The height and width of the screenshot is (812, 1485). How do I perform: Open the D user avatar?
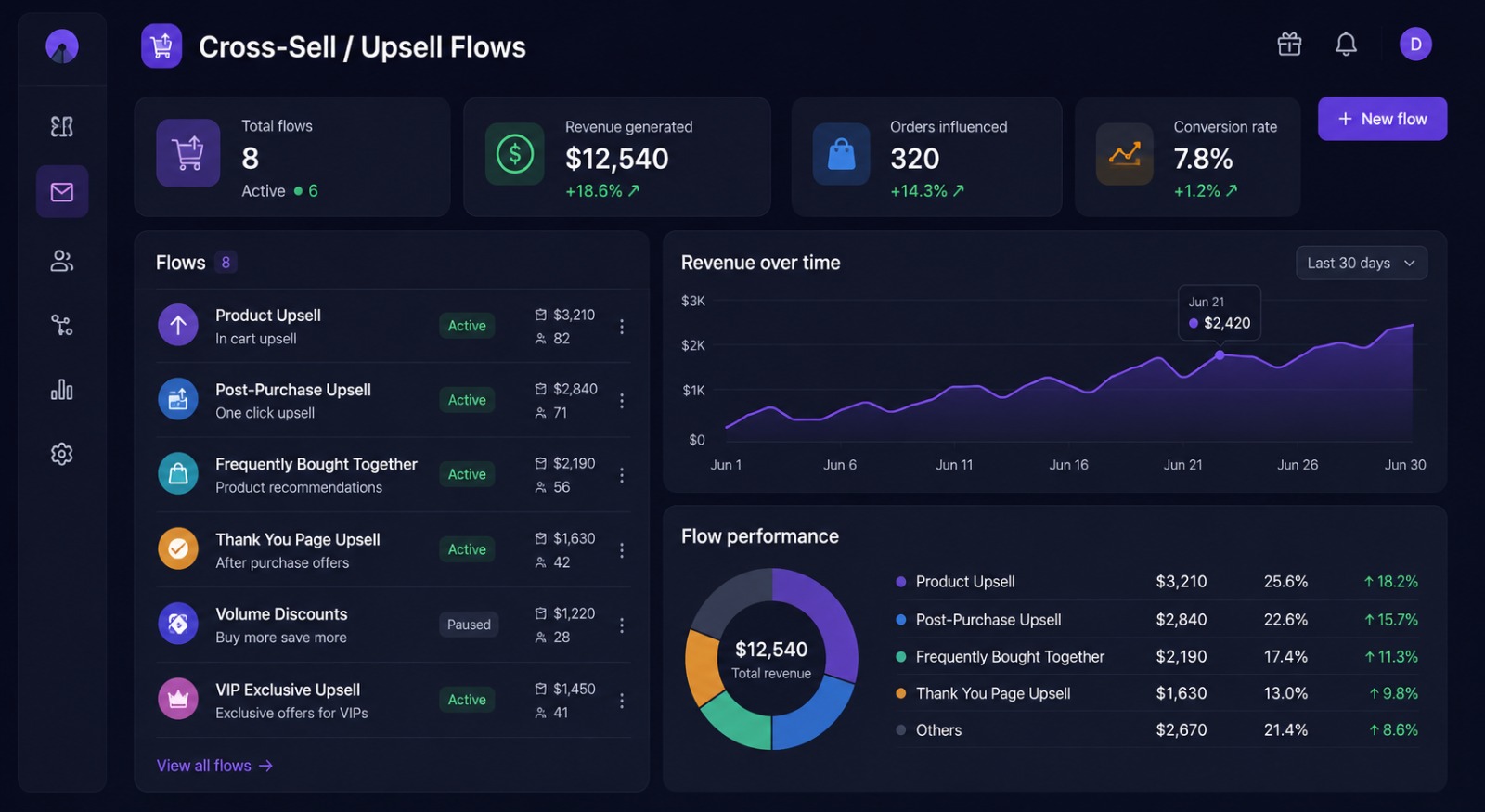point(1415,44)
